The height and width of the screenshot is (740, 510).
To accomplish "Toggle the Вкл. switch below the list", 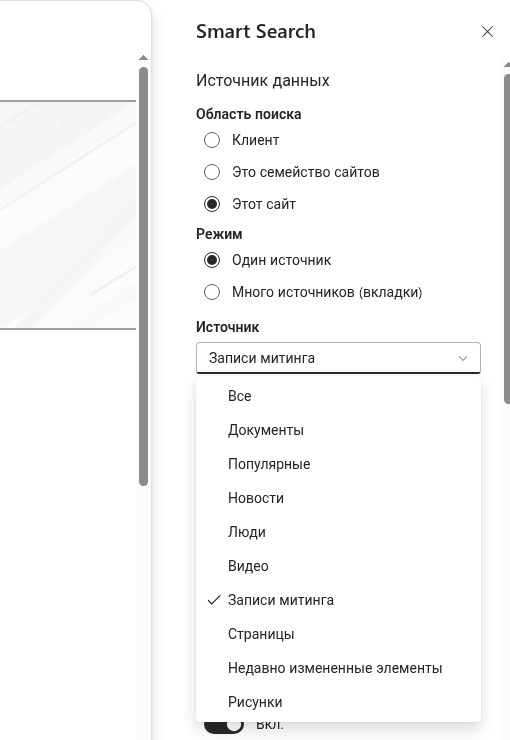I will 224,726.
